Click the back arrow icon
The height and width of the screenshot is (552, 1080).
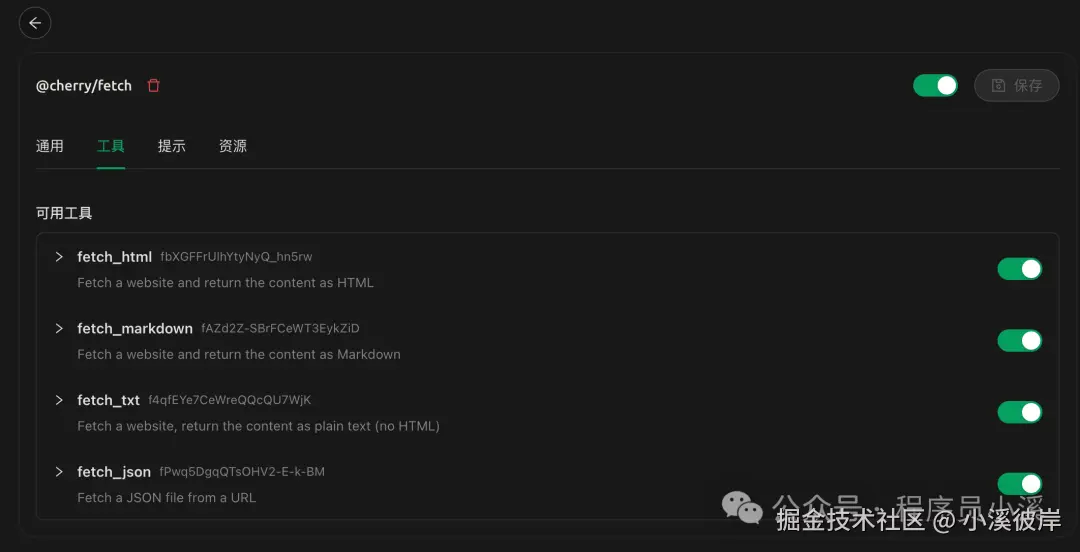[x=35, y=23]
